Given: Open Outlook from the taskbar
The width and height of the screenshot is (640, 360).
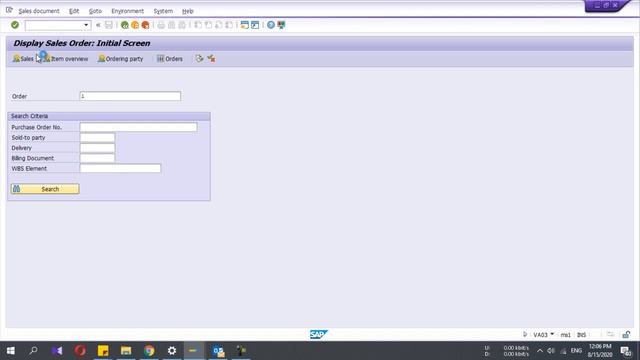Looking at the screenshot, I should [x=218, y=351].
